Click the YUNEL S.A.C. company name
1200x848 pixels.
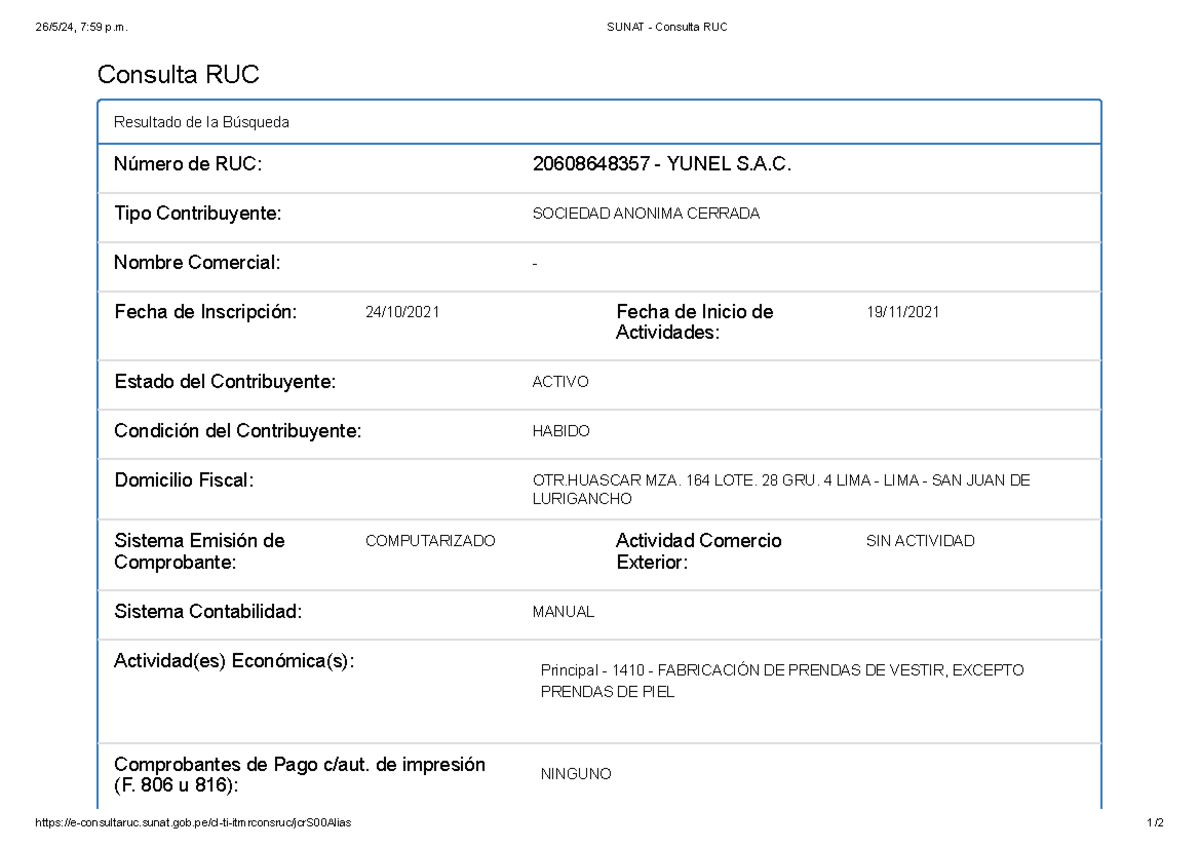tap(727, 164)
